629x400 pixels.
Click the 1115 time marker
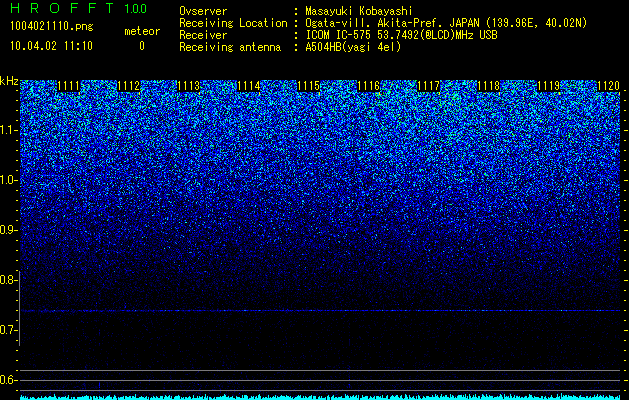[308, 86]
